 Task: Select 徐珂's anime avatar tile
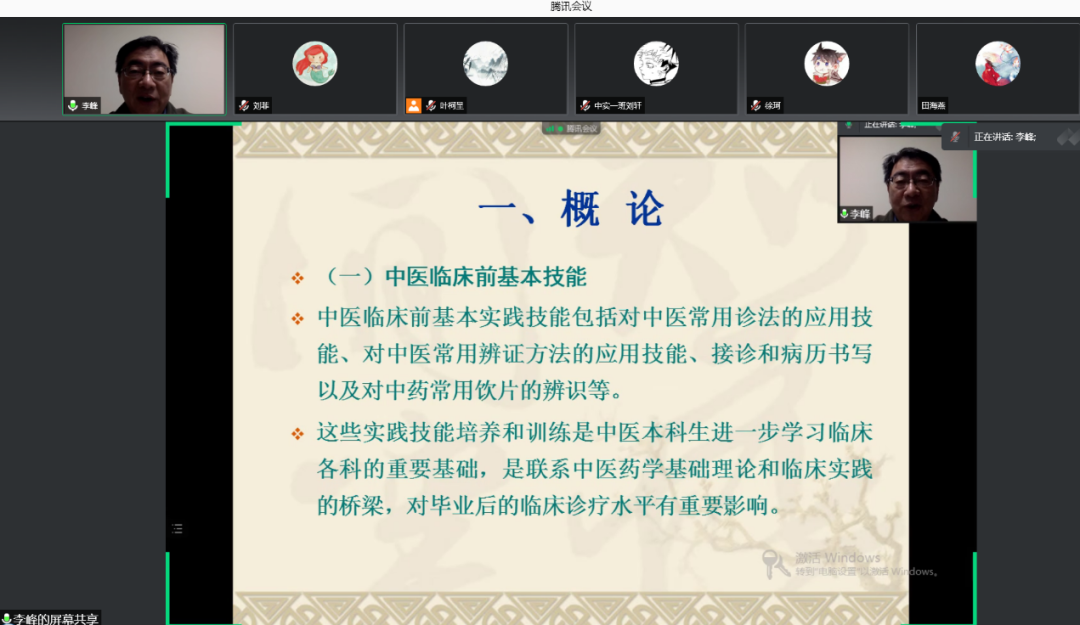click(826, 64)
